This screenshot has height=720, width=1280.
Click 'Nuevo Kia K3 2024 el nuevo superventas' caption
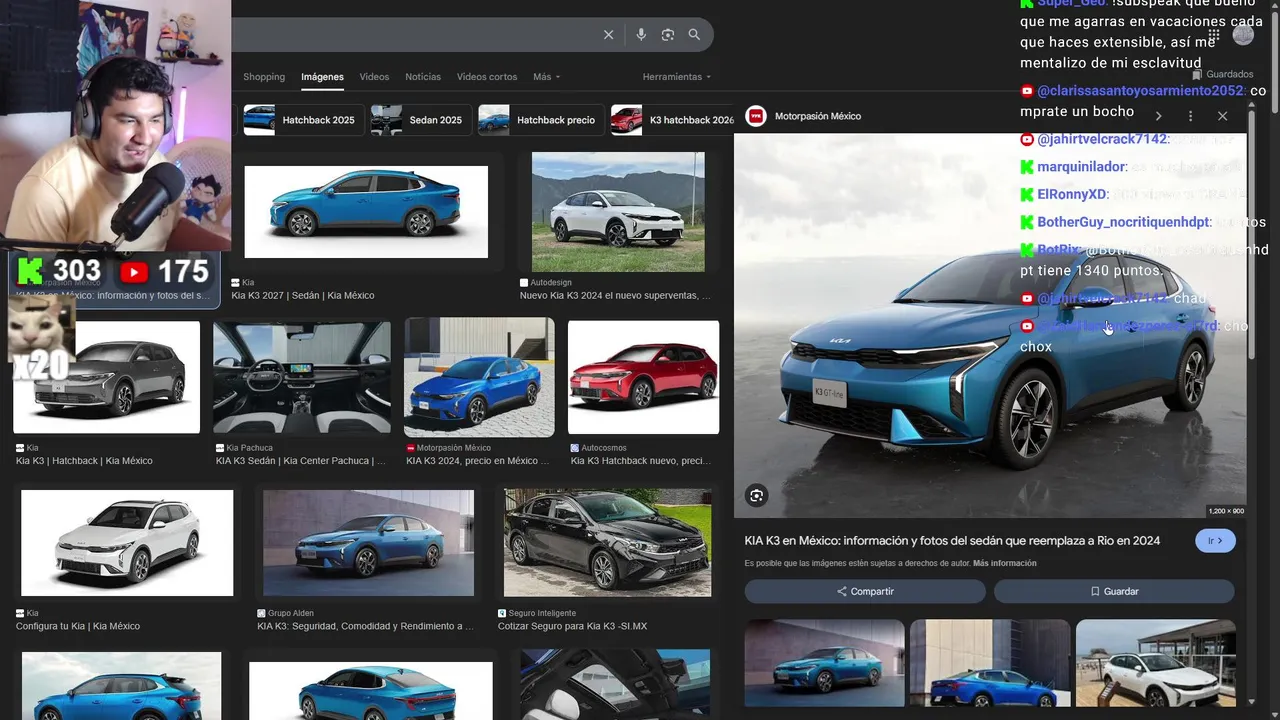[615, 295]
